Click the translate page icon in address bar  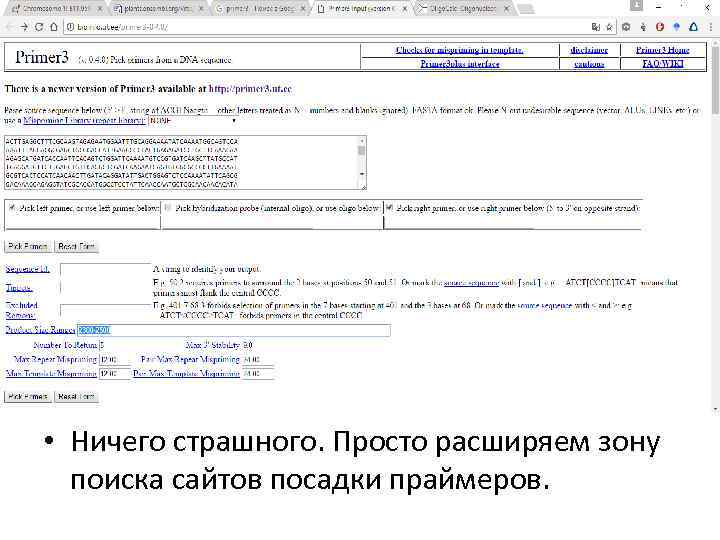click(x=596, y=27)
